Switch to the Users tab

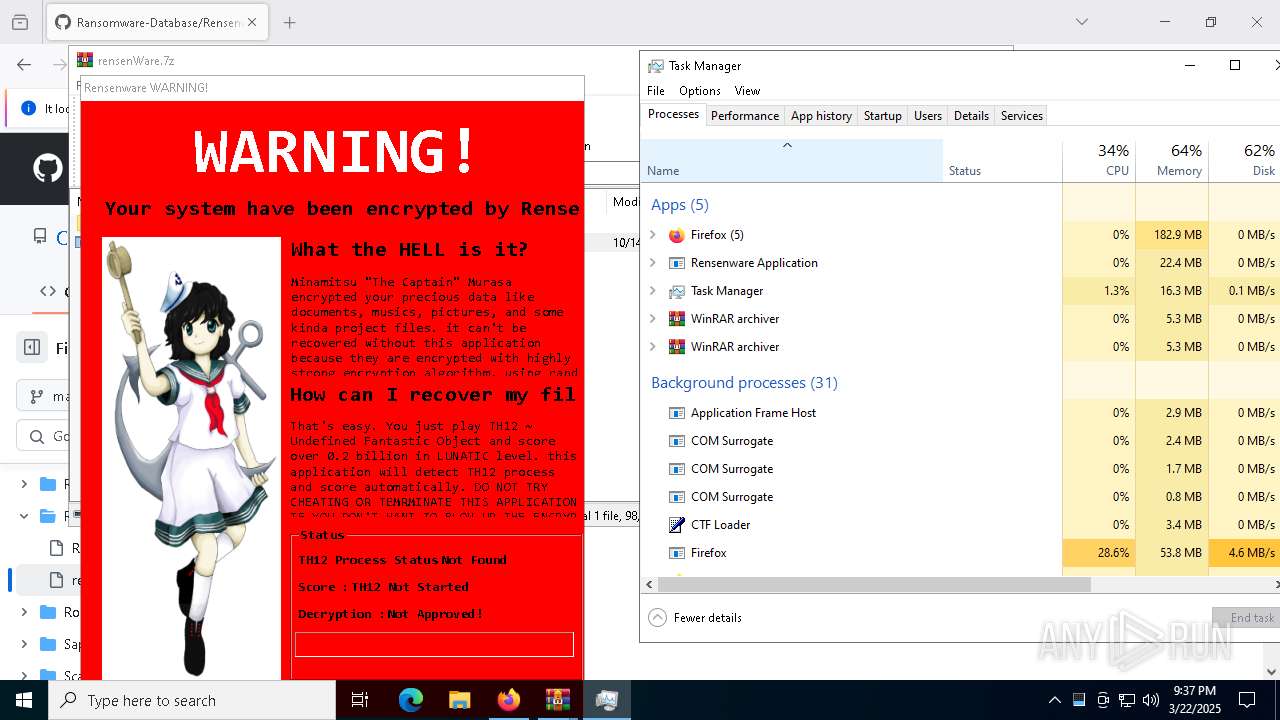pos(928,116)
